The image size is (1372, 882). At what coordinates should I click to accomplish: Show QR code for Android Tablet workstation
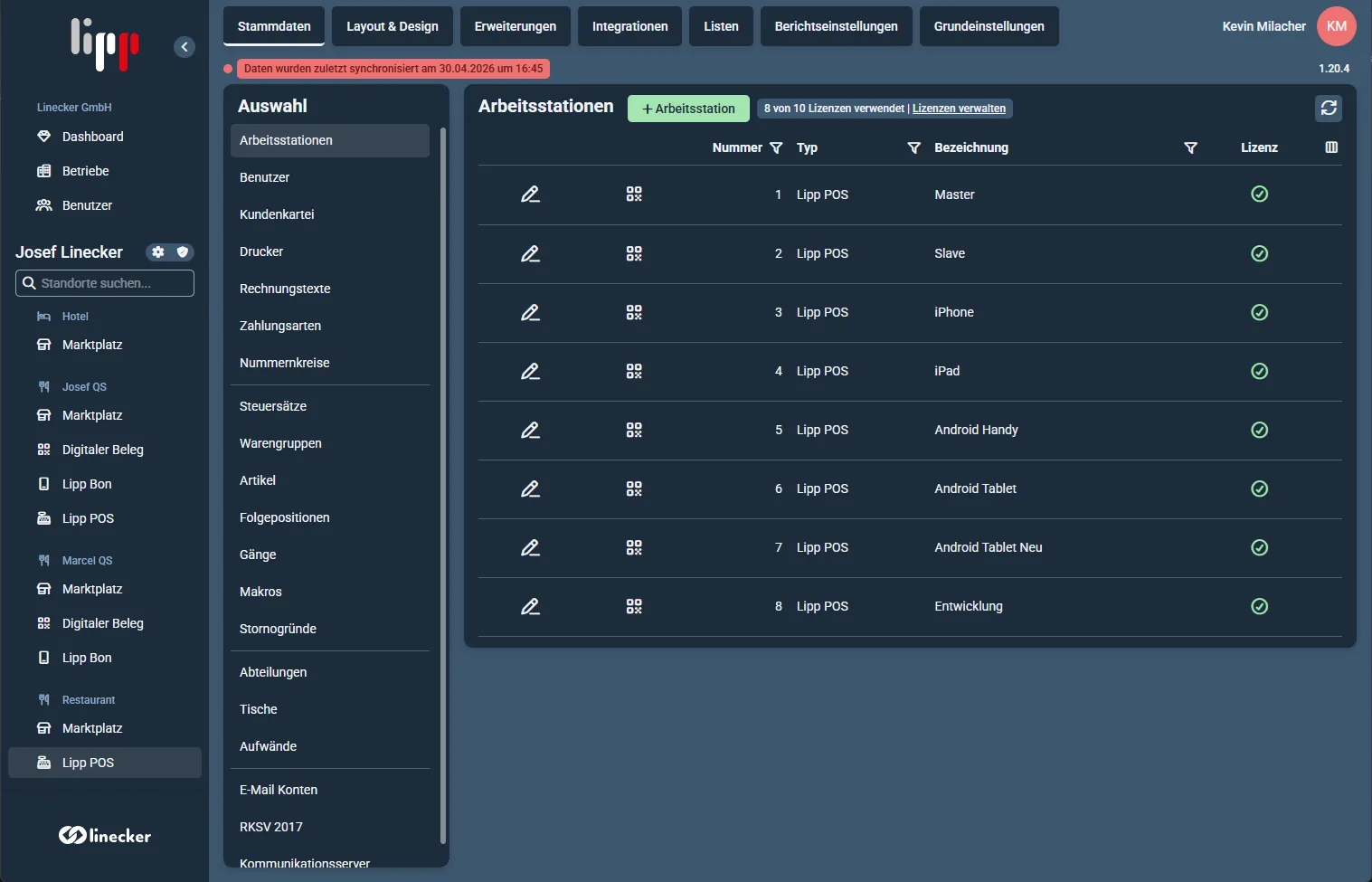click(x=634, y=488)
